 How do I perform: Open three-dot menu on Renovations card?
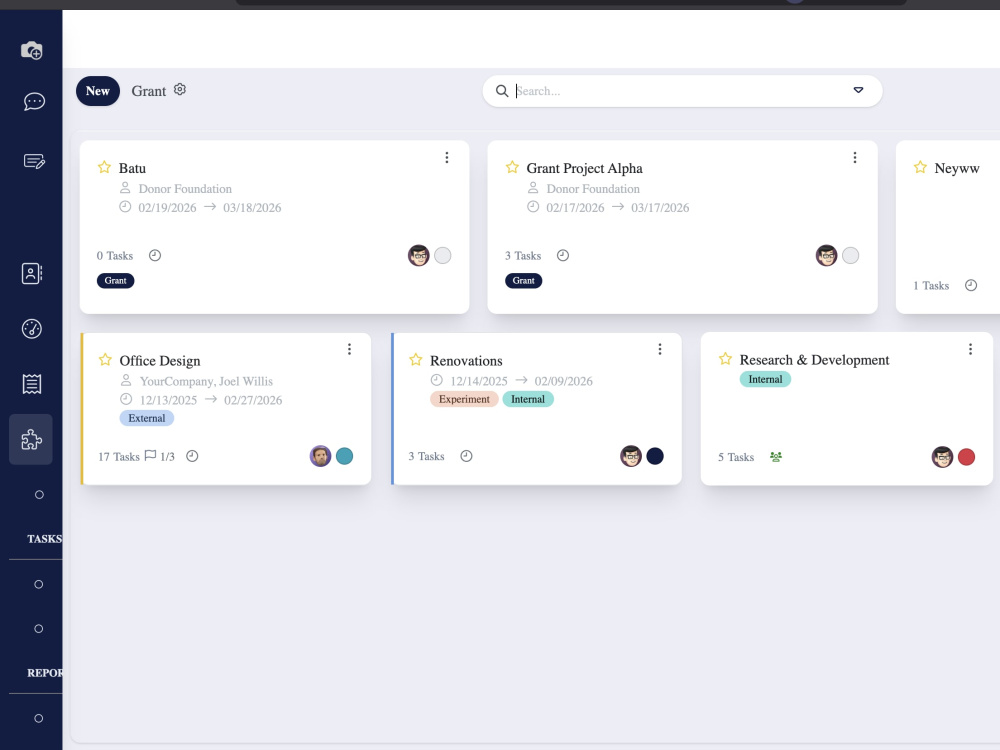point(660,349)
